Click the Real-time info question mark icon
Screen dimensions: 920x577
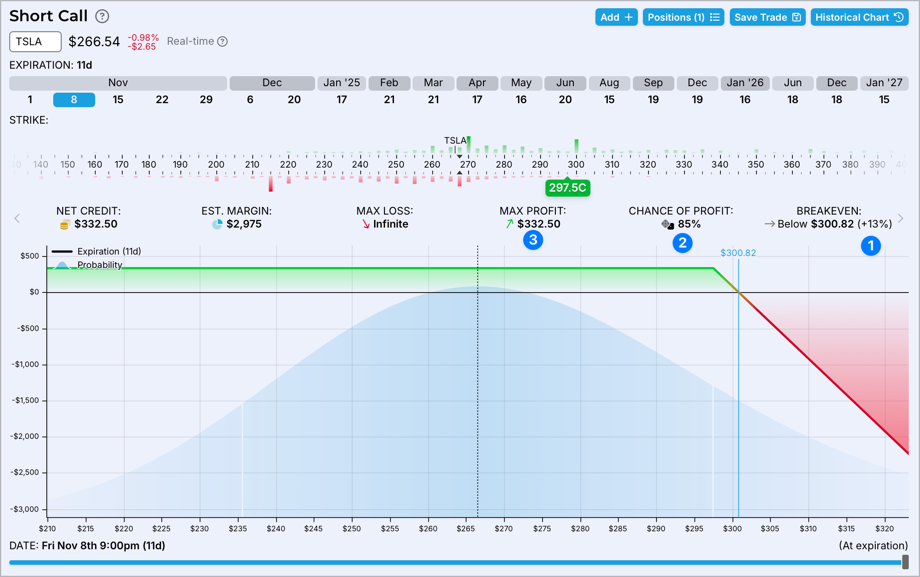(x=222, y=42)
